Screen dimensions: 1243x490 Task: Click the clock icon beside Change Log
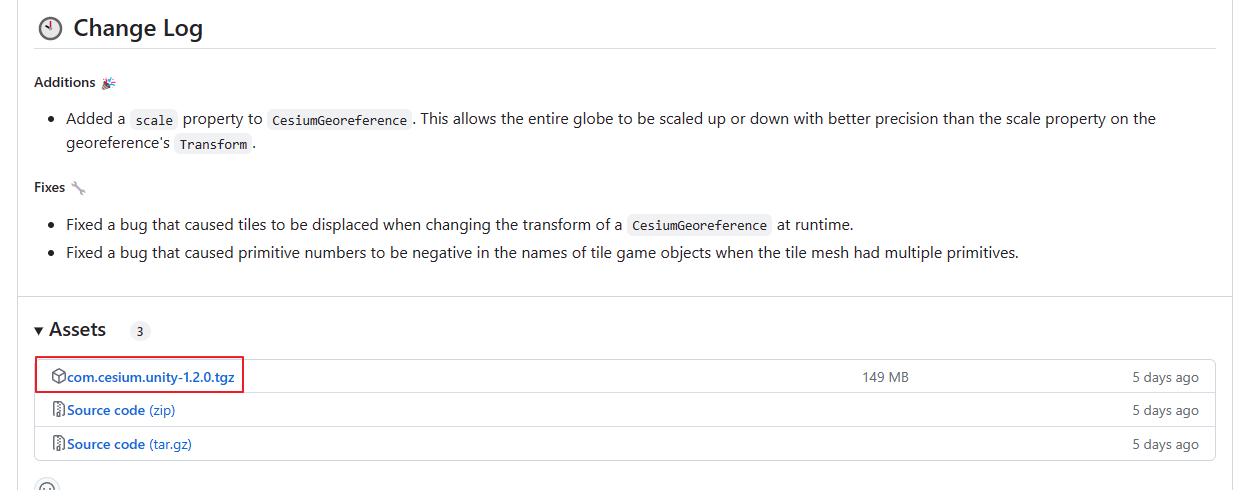click(x=49, y=29)
